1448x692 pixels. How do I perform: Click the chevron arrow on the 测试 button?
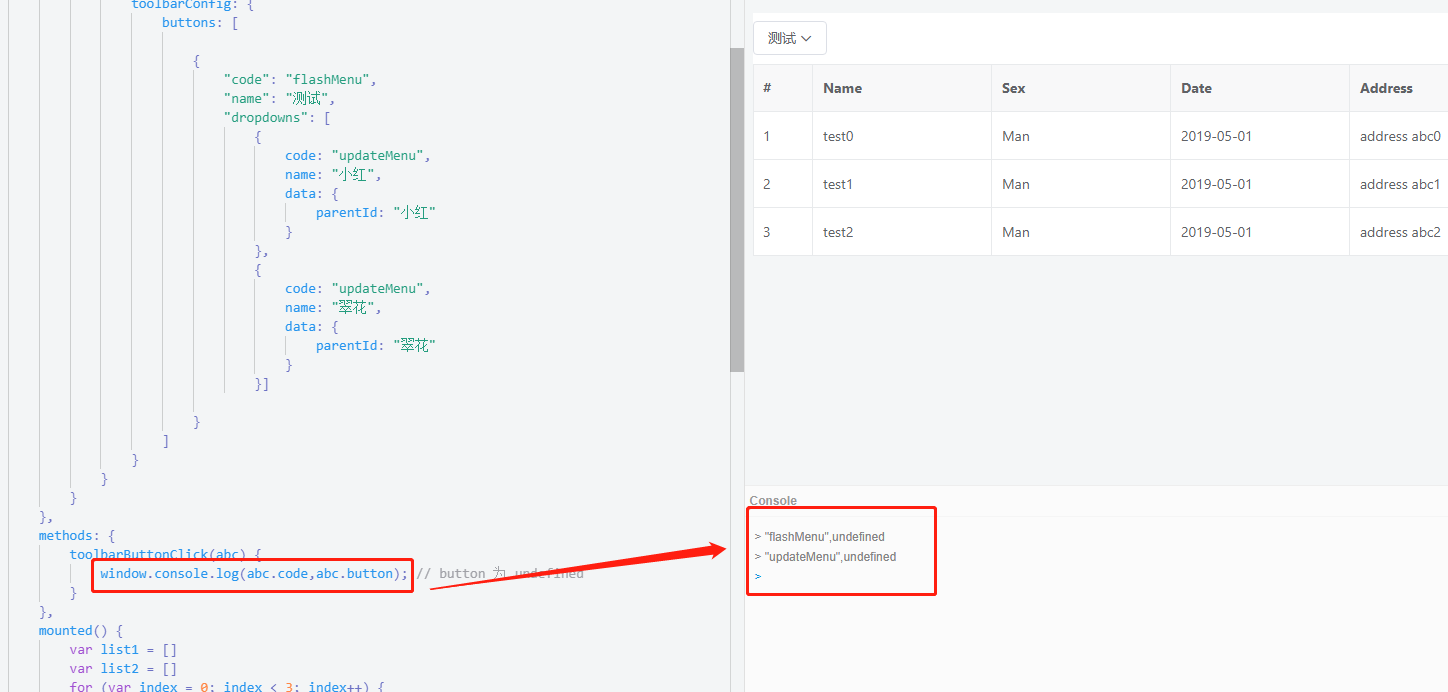tap(806, 38)
